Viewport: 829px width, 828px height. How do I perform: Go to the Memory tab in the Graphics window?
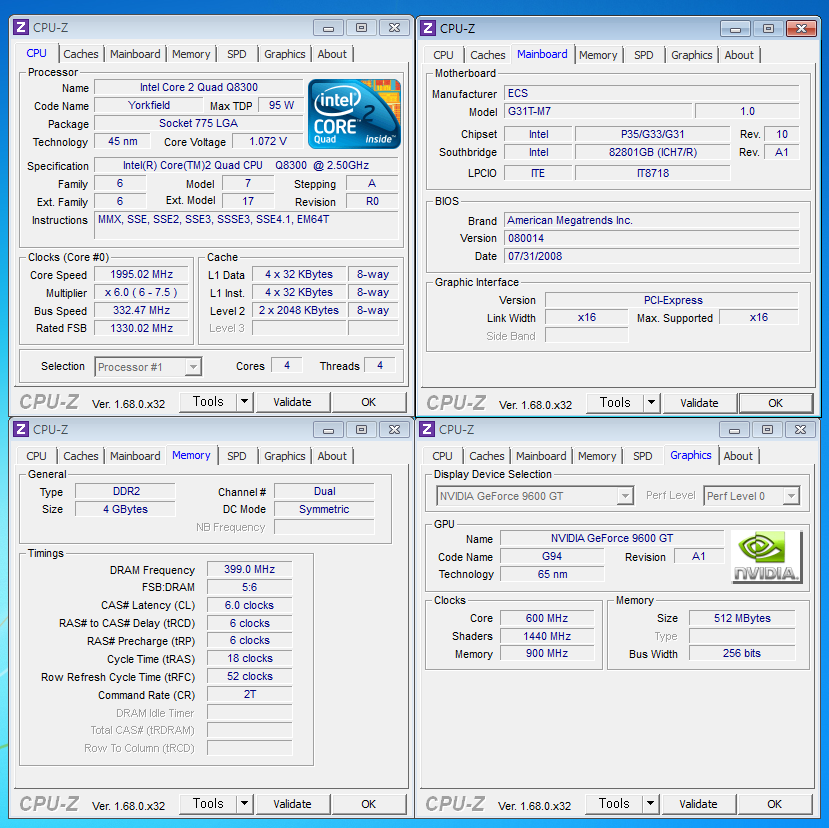[597, 456]
